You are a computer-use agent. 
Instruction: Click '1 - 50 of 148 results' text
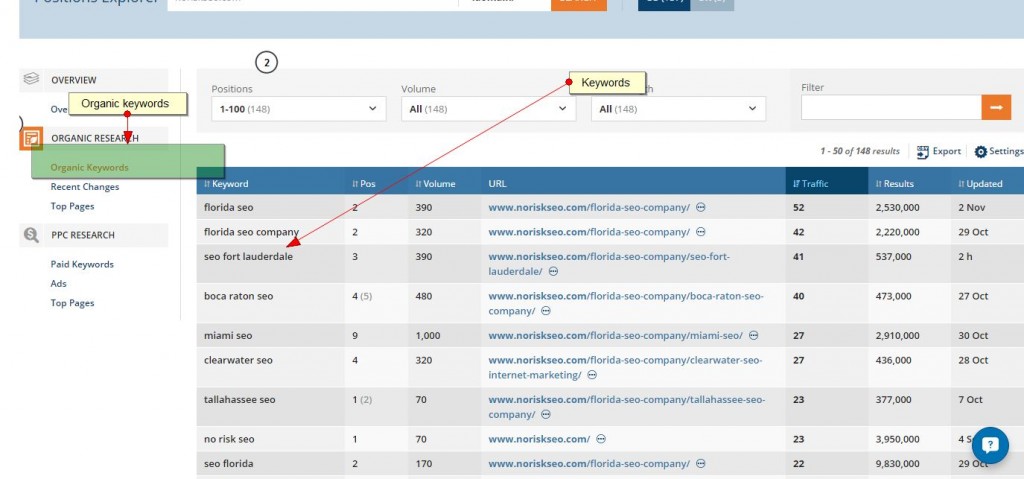(859, 151)
